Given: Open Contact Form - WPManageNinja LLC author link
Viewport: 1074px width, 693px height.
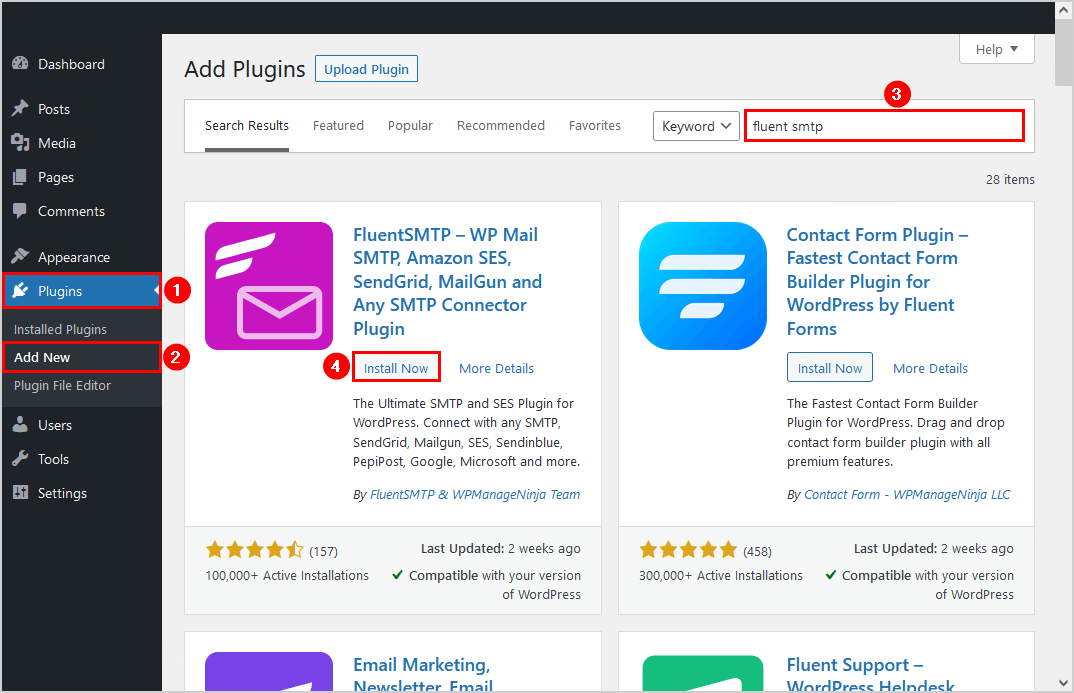Looking at the screenshot, I should 907,494.
